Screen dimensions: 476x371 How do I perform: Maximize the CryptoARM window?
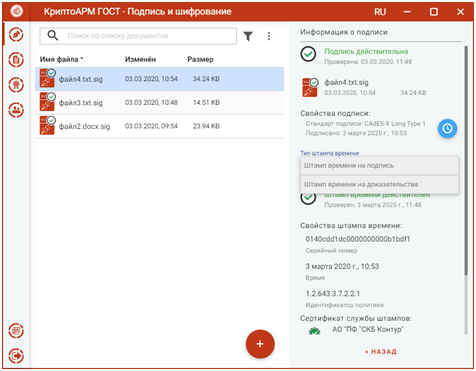[x=434, y=12]
